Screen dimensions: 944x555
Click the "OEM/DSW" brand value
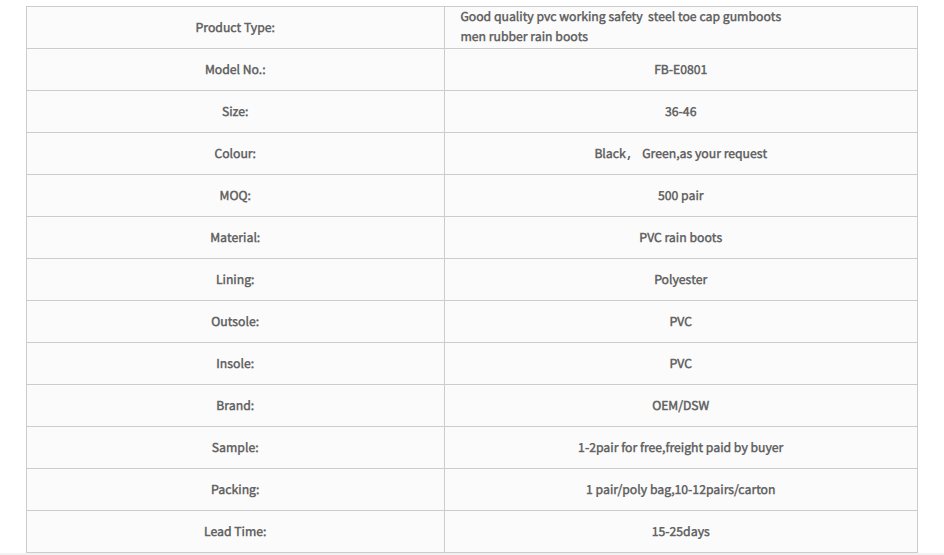tap(680, 406)
